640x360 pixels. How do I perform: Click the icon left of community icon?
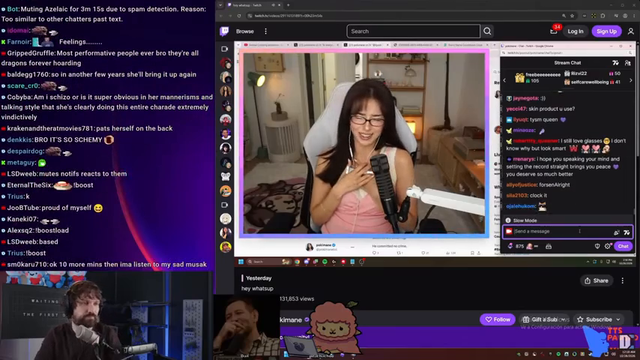615,63
